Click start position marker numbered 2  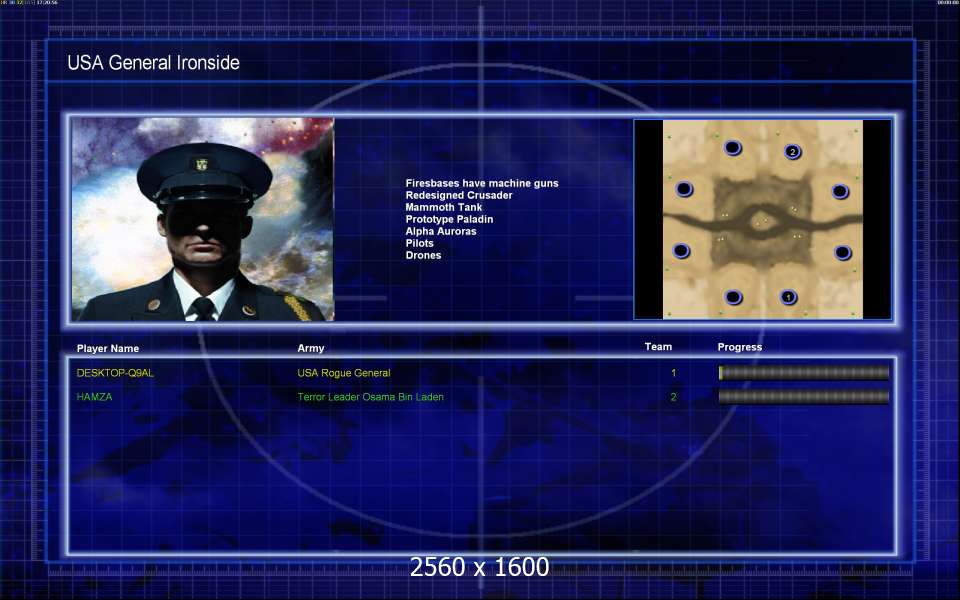[792, 151]
